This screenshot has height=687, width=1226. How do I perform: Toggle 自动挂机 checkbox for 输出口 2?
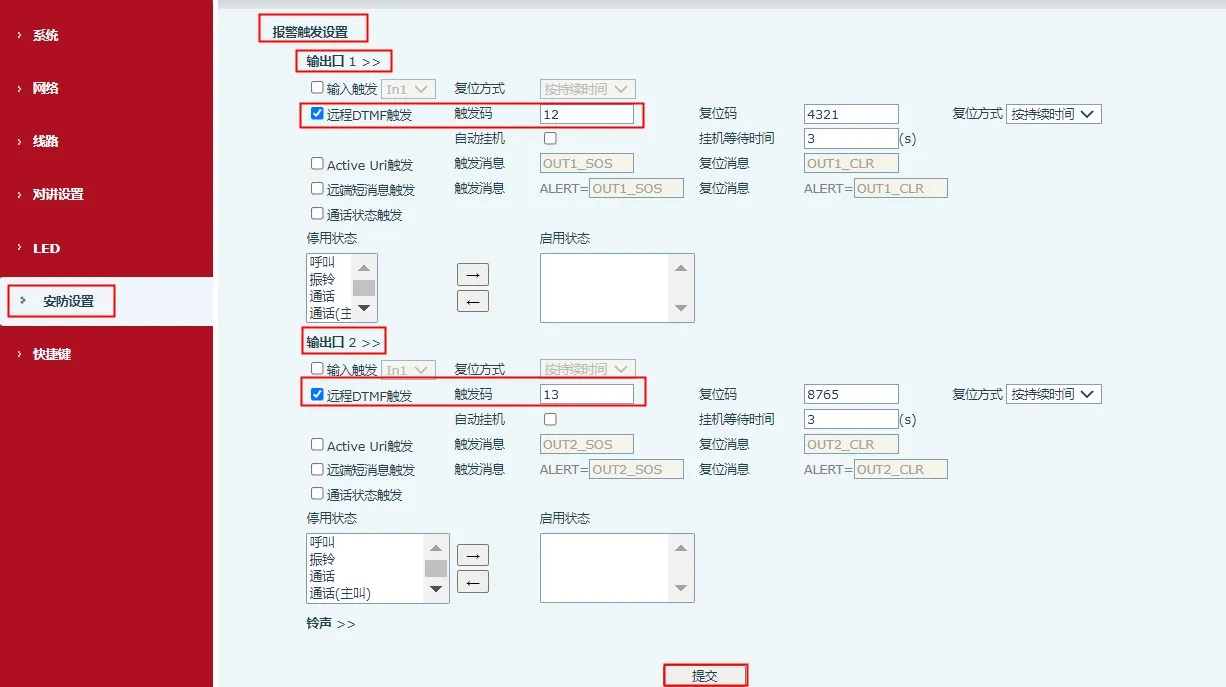pos(550,419)
